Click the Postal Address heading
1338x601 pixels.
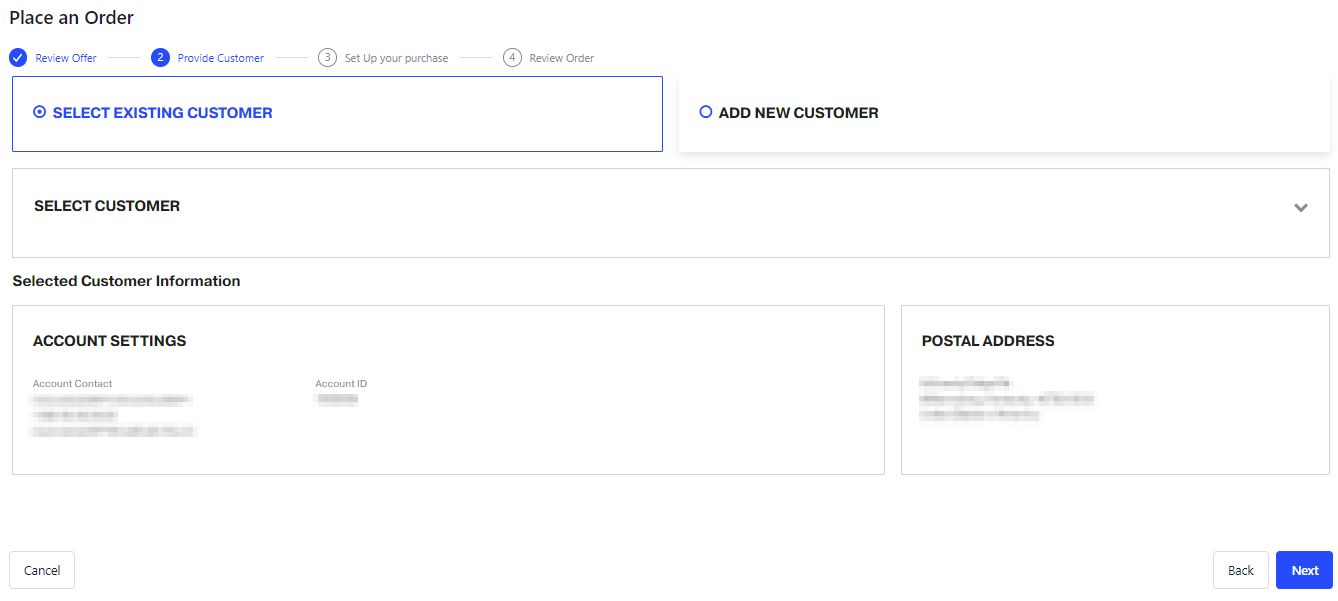click(988, 341)
